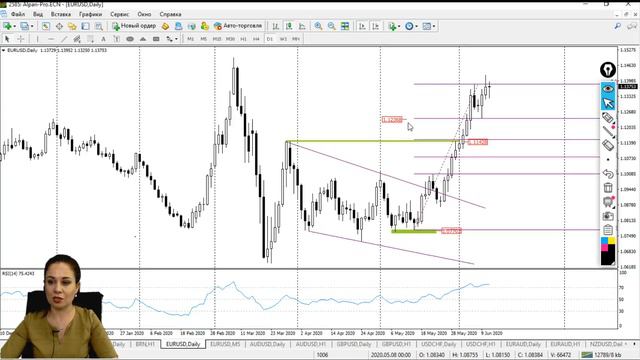Open the Окно menu
The height and width of the screenshot is (360, 640).
click(x=144, y=14)
